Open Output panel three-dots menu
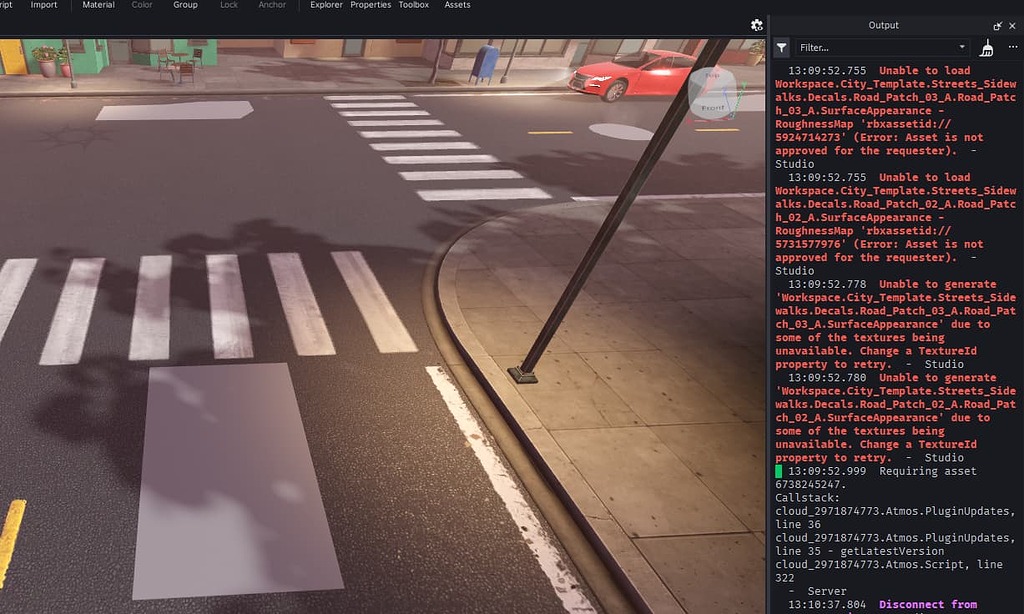 point(1012,47)
